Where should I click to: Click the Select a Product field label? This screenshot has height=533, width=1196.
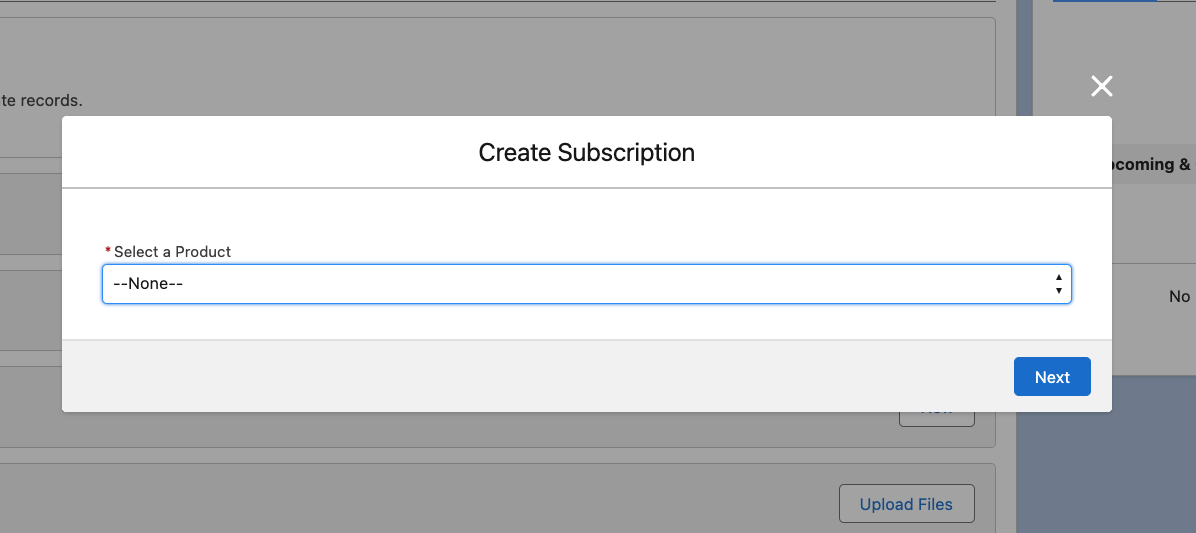tap(172, 252)
